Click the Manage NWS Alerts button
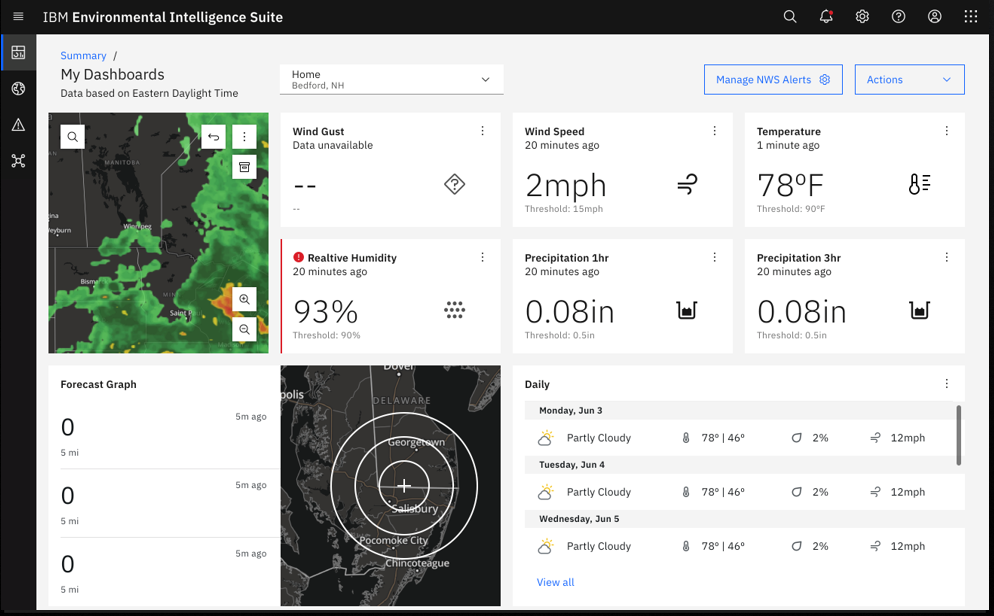The height and width of the screenshot is (616, 994). [773, 79]
